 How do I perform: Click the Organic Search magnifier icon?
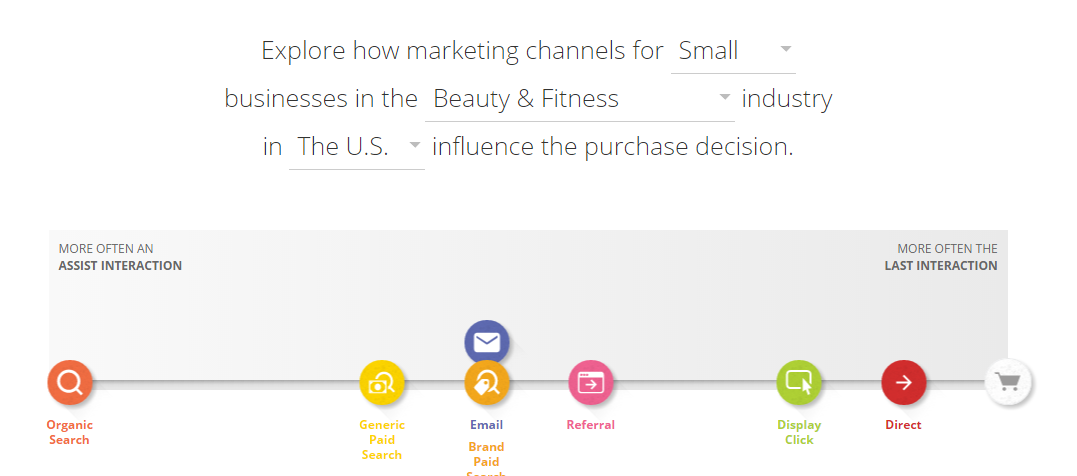point(69,382)
